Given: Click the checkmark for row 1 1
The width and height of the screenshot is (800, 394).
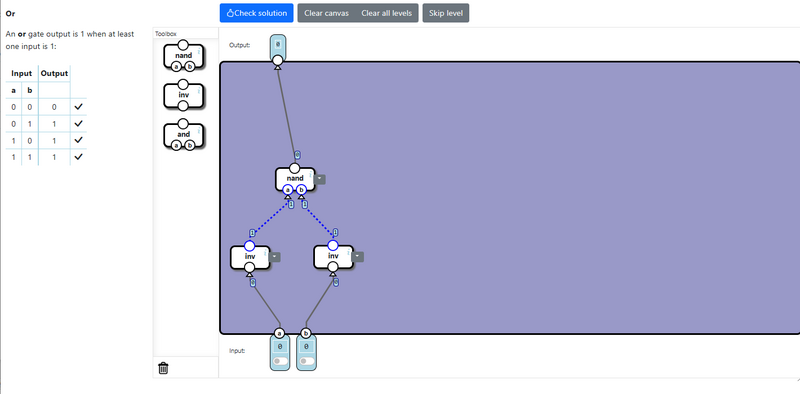Looking at the screenshot, I should pos(78,157).
